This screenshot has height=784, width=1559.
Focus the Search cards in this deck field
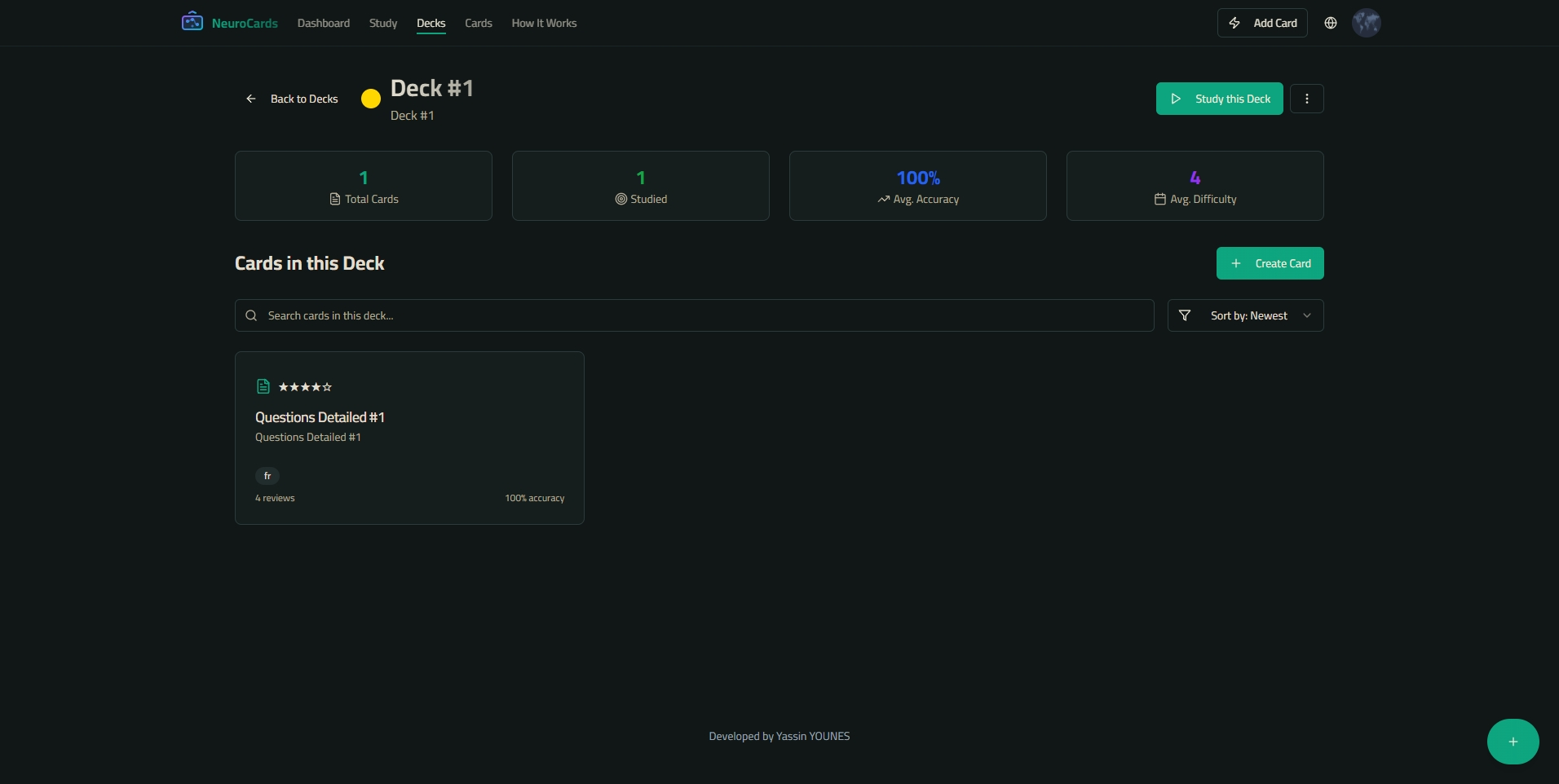pyautogui.click(x=695, y=315)
